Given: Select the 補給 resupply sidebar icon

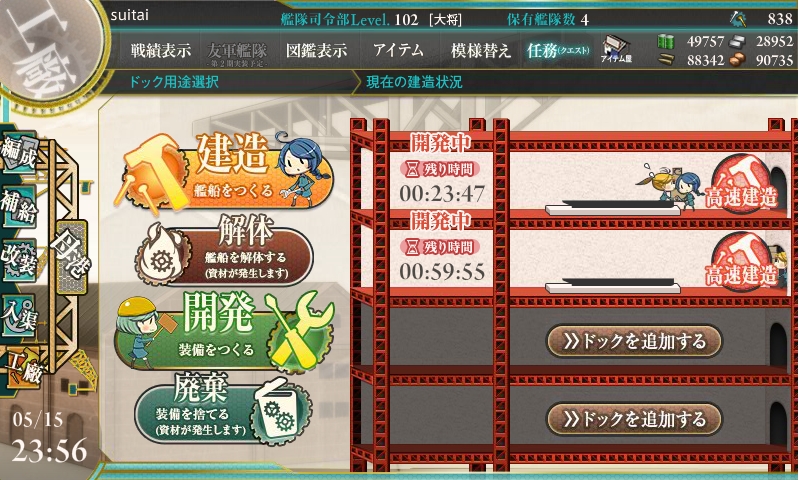Looking at the screenshot, I should click(x=19, y=207).
